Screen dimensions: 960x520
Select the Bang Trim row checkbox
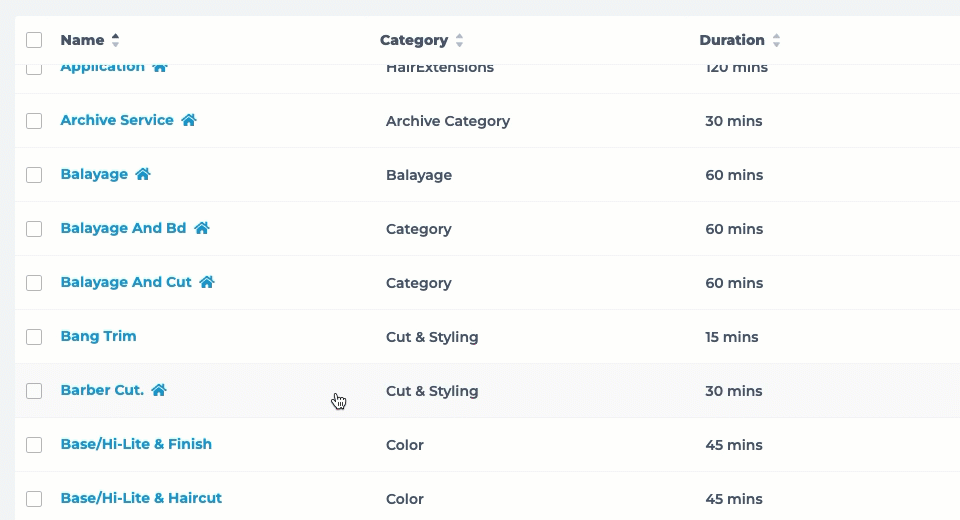point(34,336)
